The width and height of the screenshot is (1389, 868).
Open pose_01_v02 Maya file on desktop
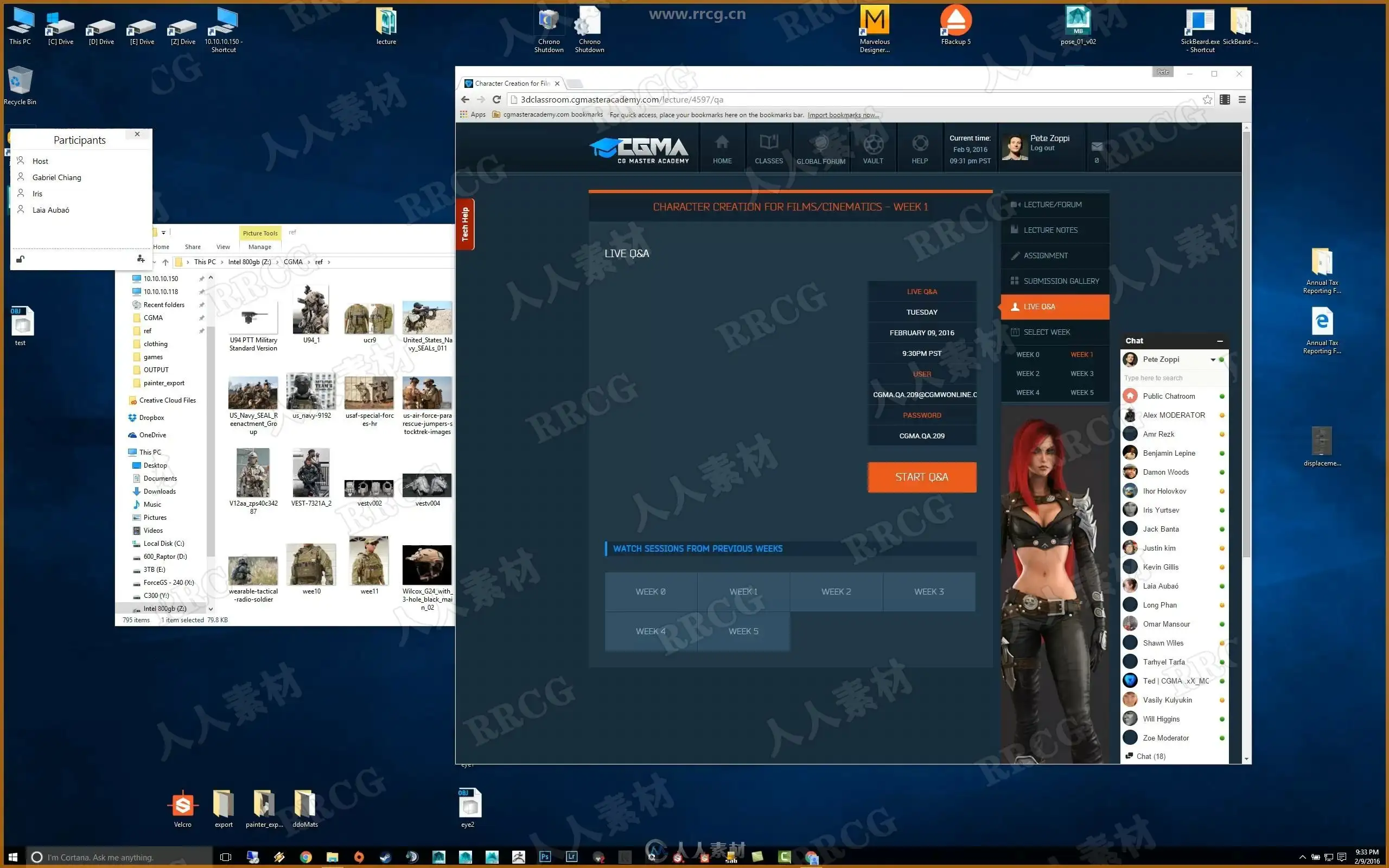click(1078, 25)
